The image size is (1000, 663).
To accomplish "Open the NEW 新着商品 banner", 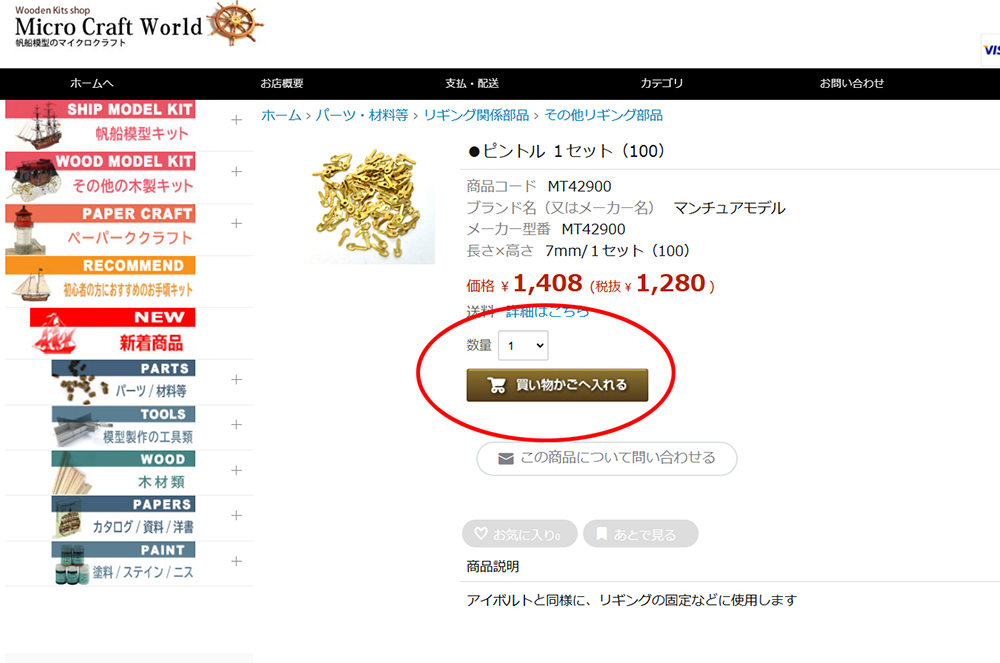I will click(x=112, y=333).
